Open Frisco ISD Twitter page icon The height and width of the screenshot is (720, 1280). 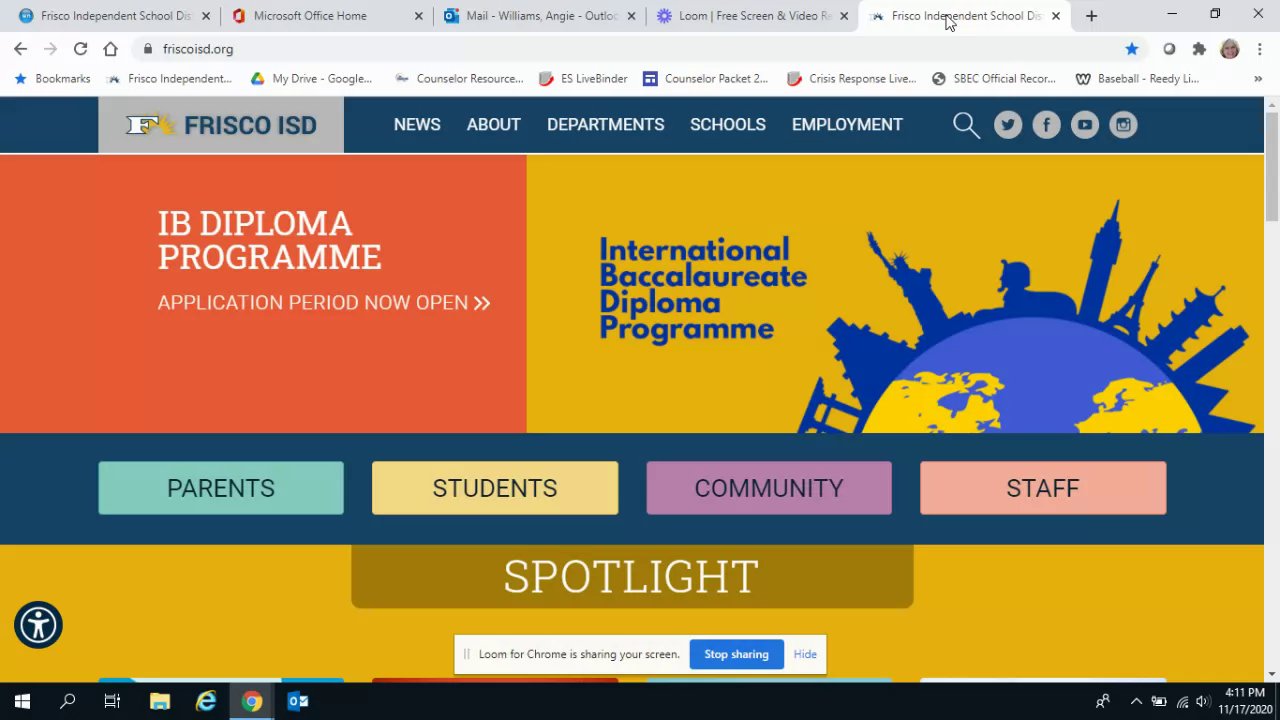[x=1008, y=125]
